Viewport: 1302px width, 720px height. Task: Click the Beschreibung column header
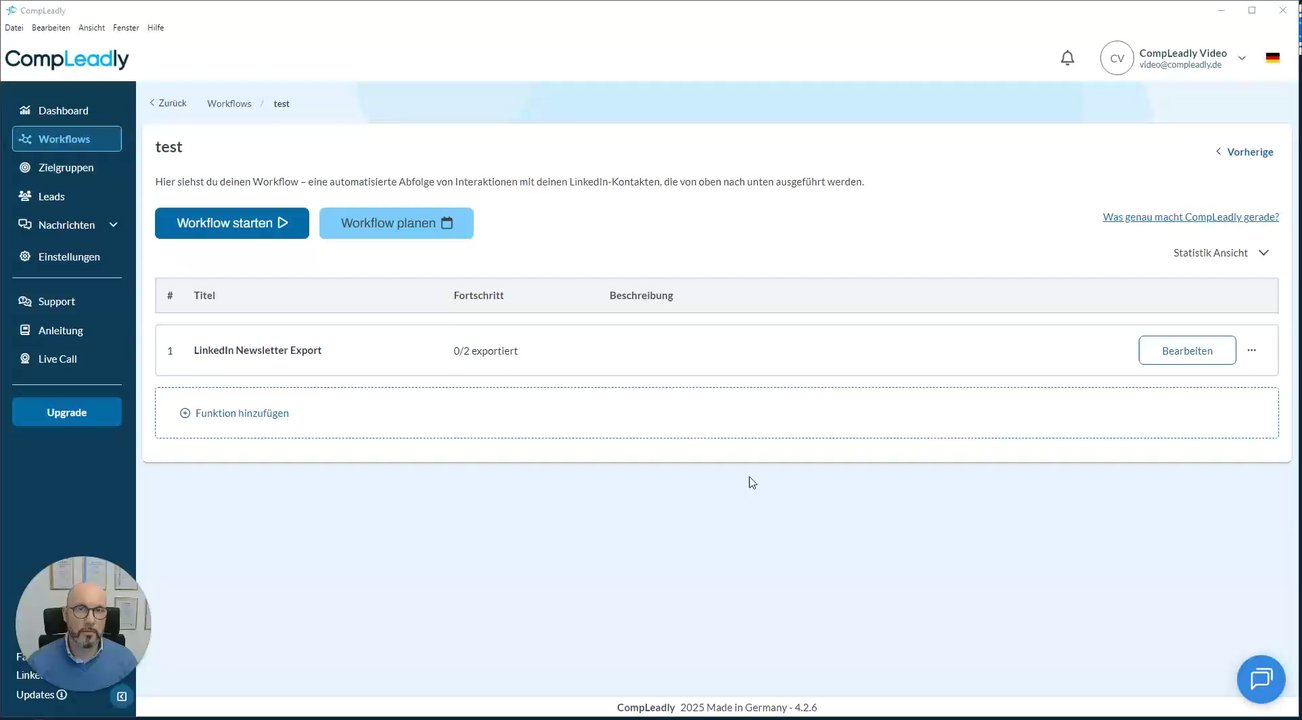(x=641, y=295)
